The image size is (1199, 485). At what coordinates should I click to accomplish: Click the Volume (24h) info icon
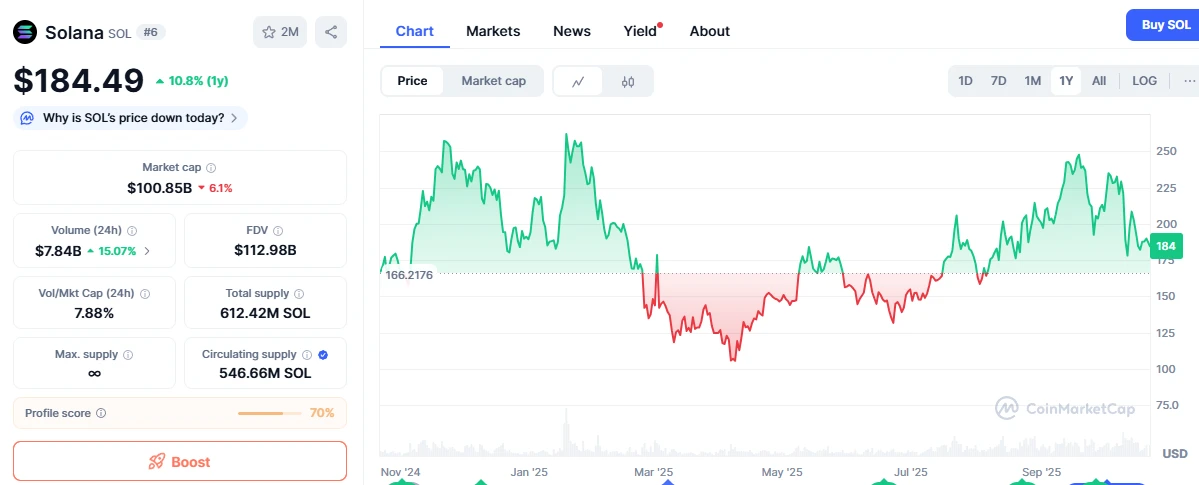tap(132, 231)
